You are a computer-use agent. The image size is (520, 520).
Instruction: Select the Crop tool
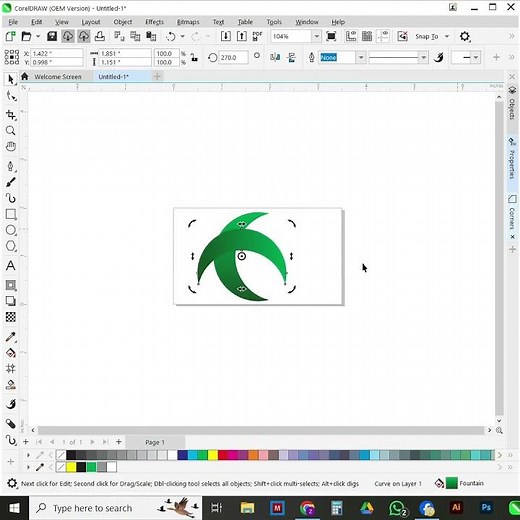point(11,115)
